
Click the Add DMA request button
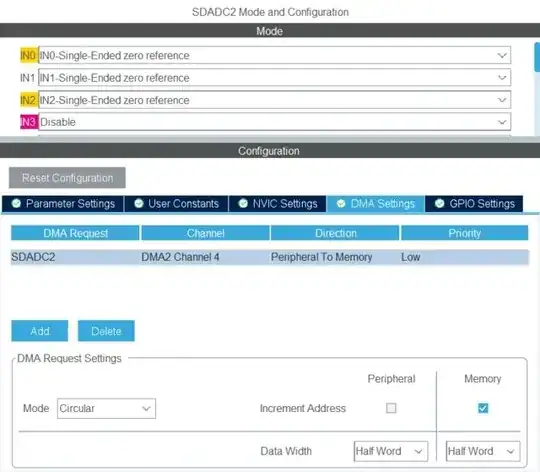40,331
